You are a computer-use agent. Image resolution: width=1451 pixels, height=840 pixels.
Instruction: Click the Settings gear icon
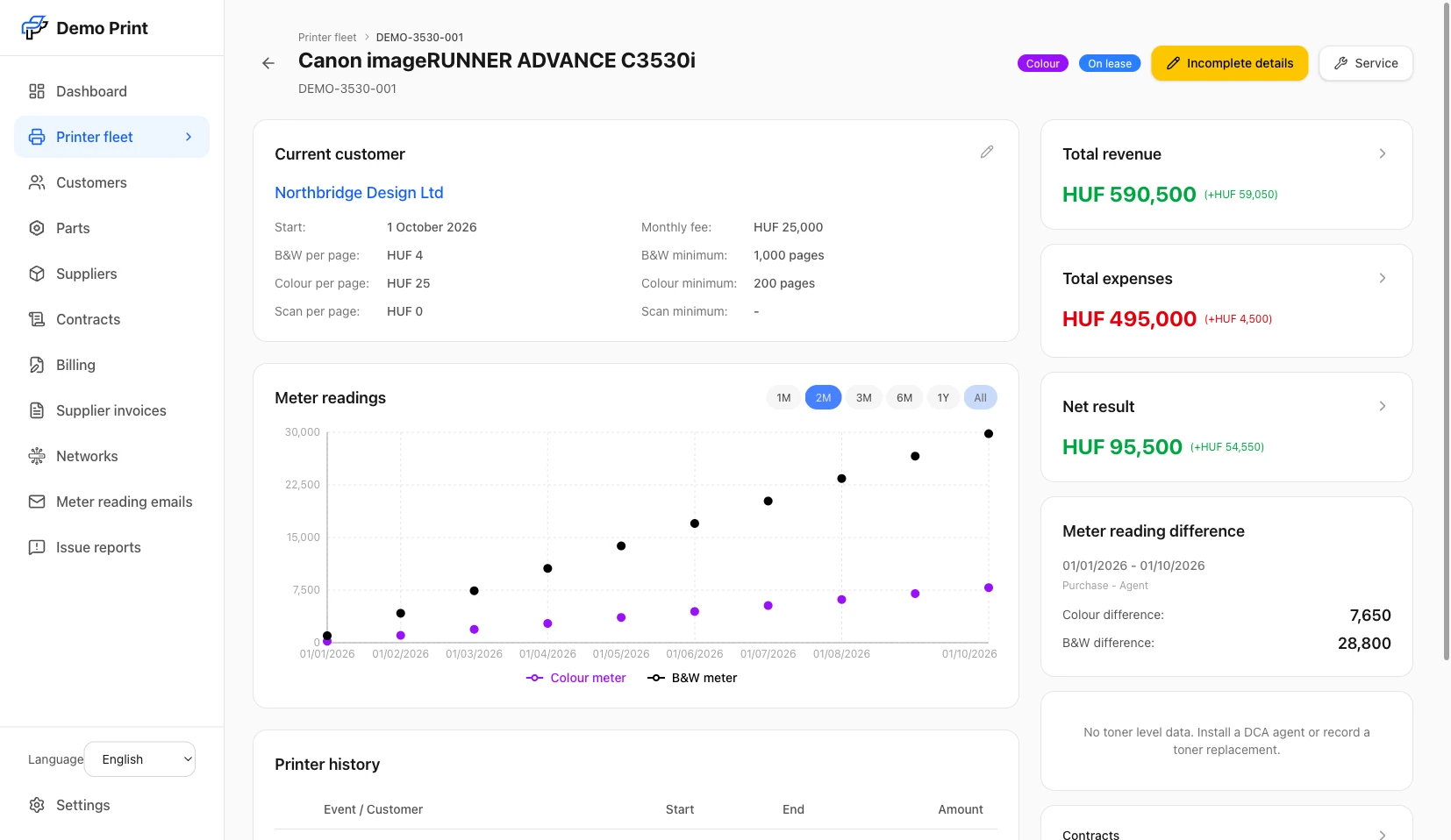(x=37, y=805)
